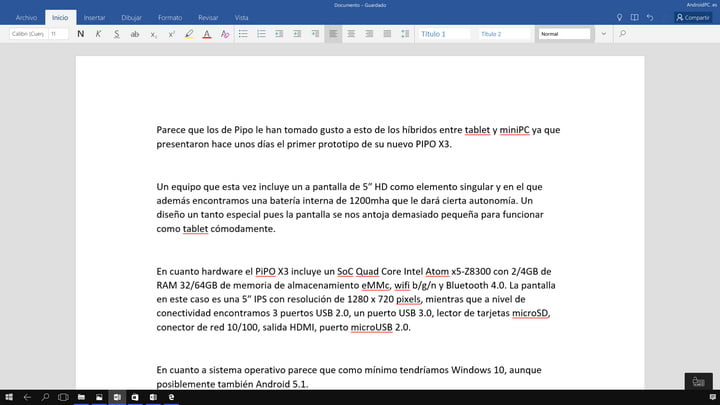Click the text highlight color pen
The height and width of the screenshot is (405, 720).
[x=189, y=34]
